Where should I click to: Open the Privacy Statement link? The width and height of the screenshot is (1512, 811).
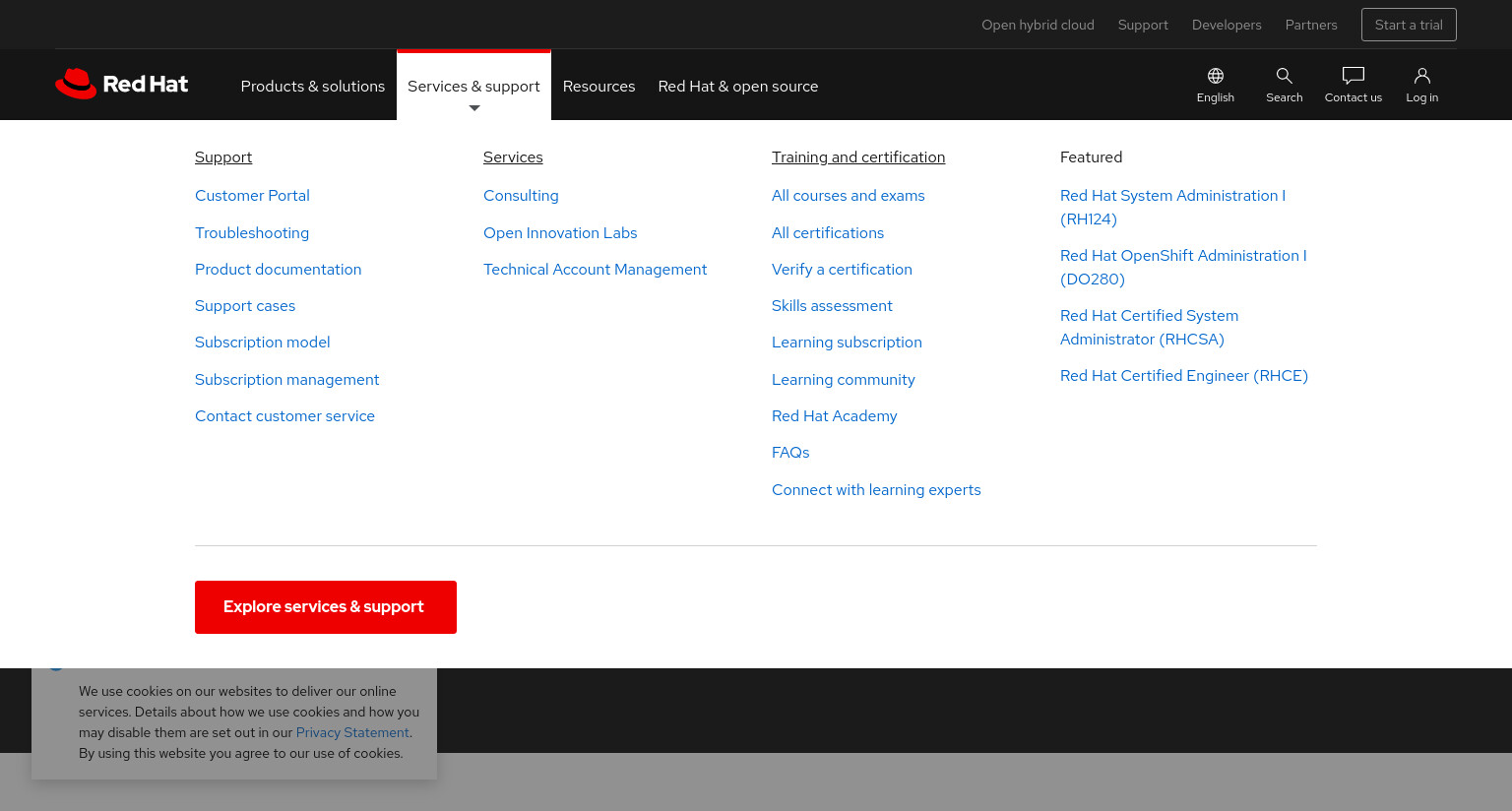[x=352, y=733]
